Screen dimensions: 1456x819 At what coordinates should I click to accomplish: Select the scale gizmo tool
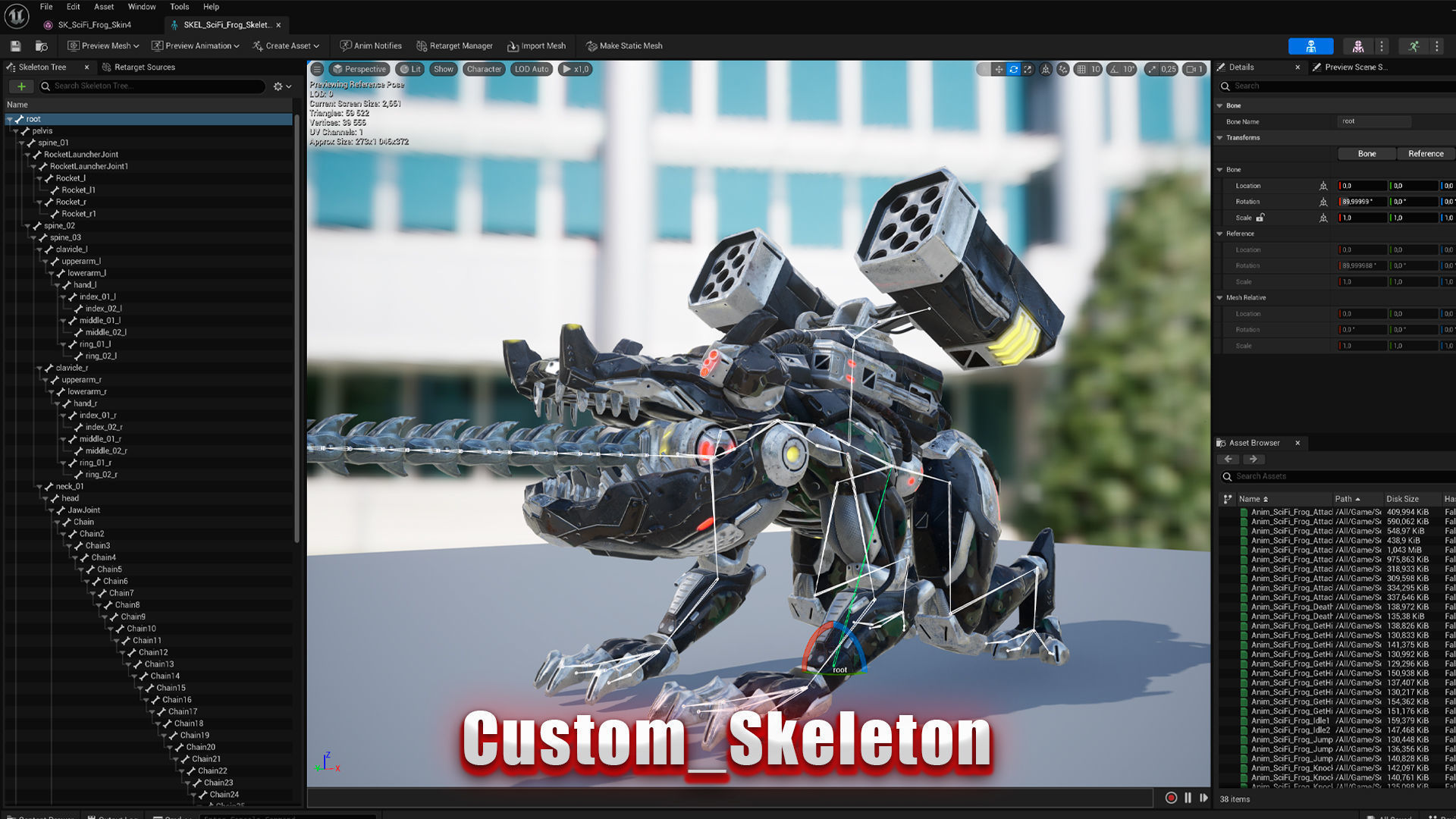pyautogui.click(x=1028, y=69)
